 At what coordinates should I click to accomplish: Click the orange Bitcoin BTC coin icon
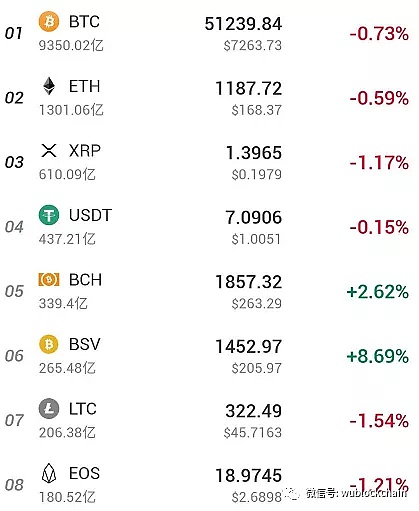pyautogui.click(x=49, y=22)
